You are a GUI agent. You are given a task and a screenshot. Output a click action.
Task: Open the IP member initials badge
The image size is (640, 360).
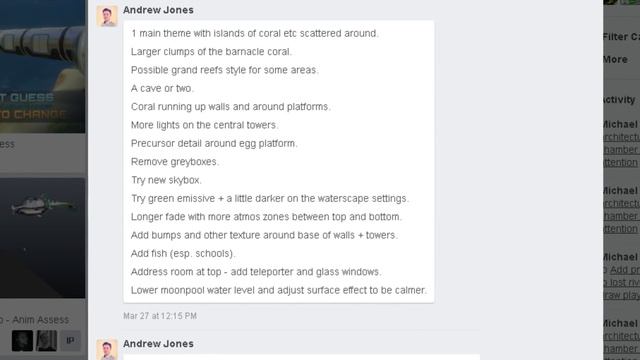[x=70, y=340]
